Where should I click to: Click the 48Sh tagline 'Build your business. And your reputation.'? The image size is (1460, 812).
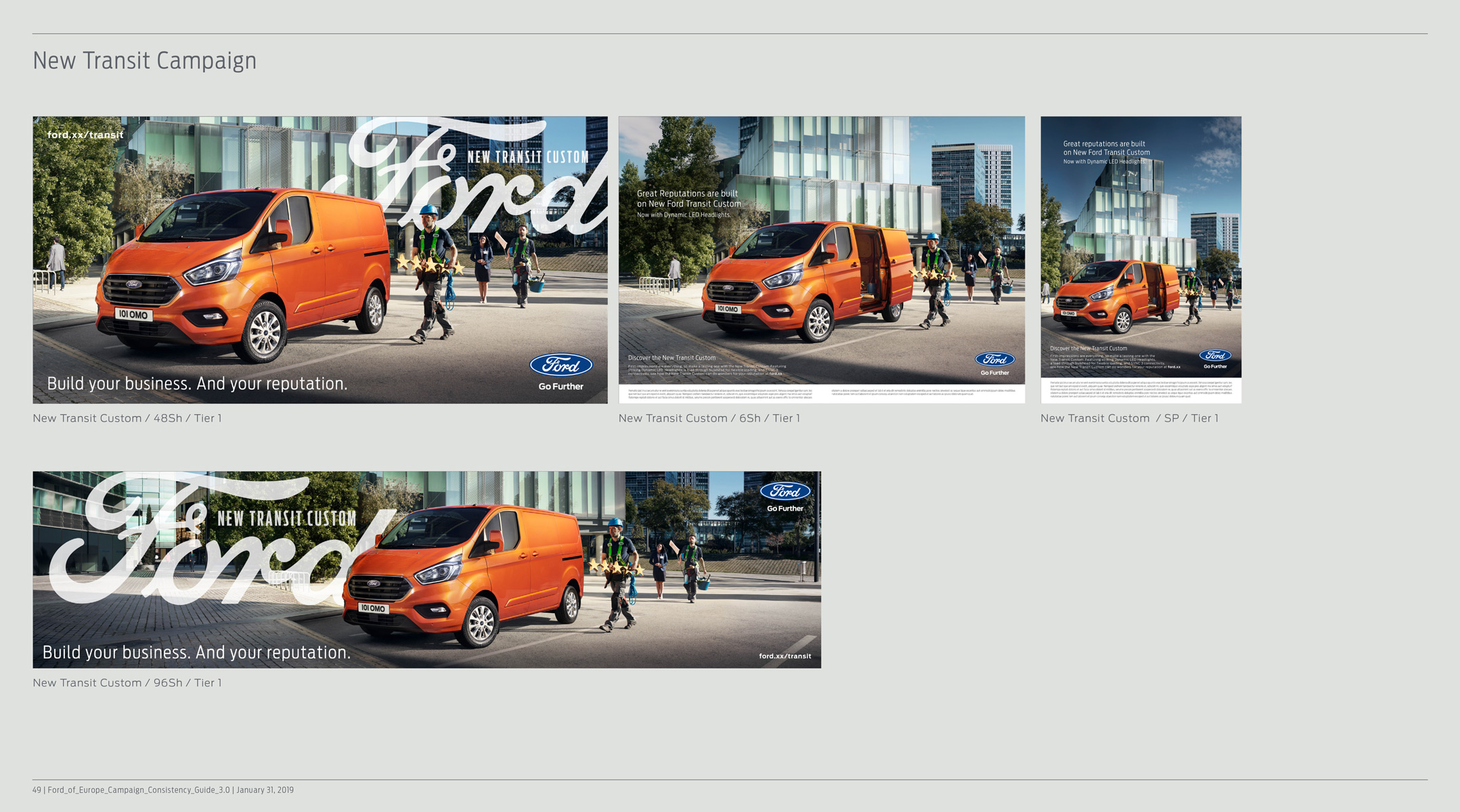pyautogui.click(x=197, y=384)
